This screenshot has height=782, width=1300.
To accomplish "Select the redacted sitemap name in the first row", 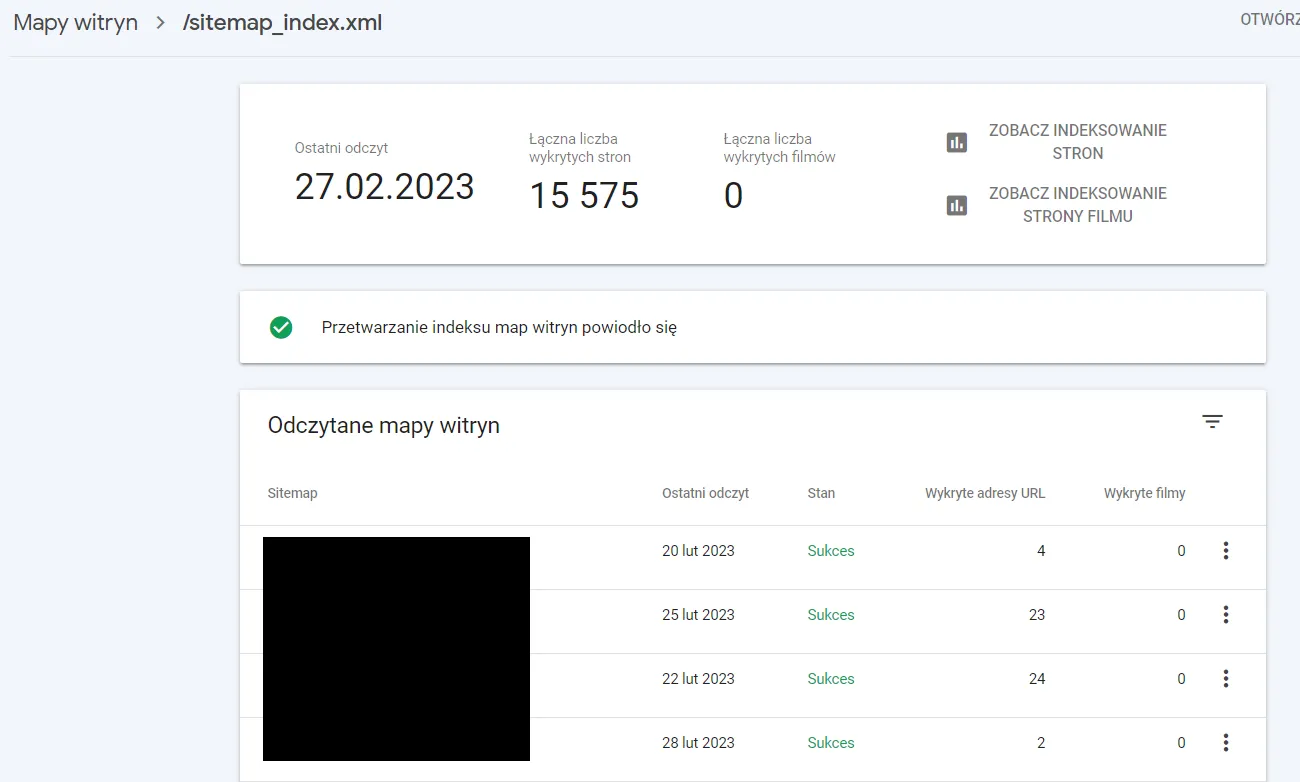I will (x=395, y=550).
